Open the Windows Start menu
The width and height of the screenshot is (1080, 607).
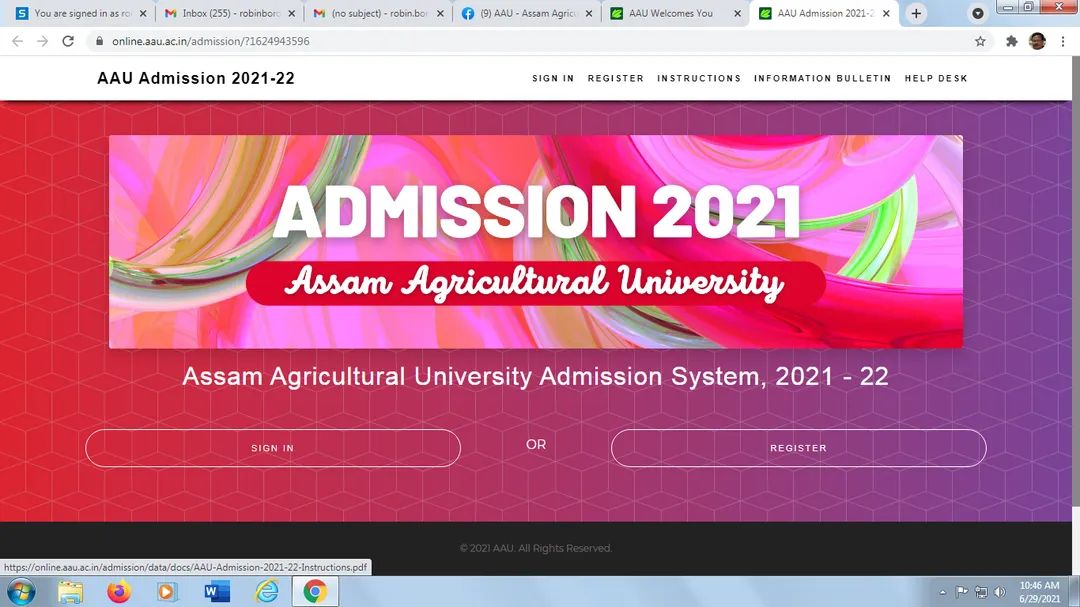tap(21, 591)
